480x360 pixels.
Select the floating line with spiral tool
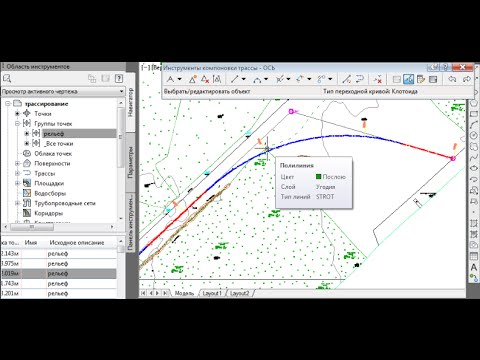coord(280,79)
